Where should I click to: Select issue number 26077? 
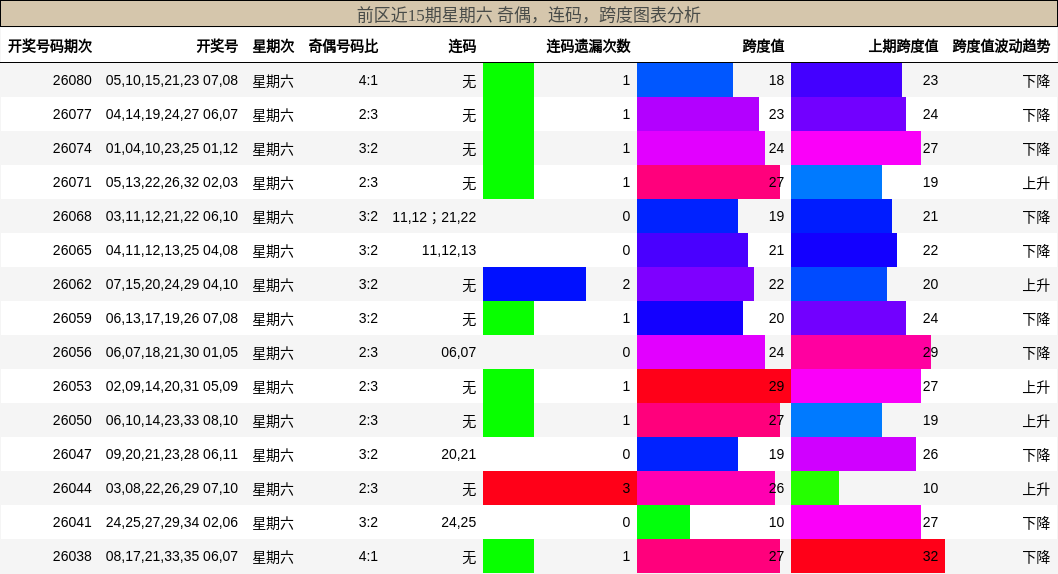coord(72,114)
